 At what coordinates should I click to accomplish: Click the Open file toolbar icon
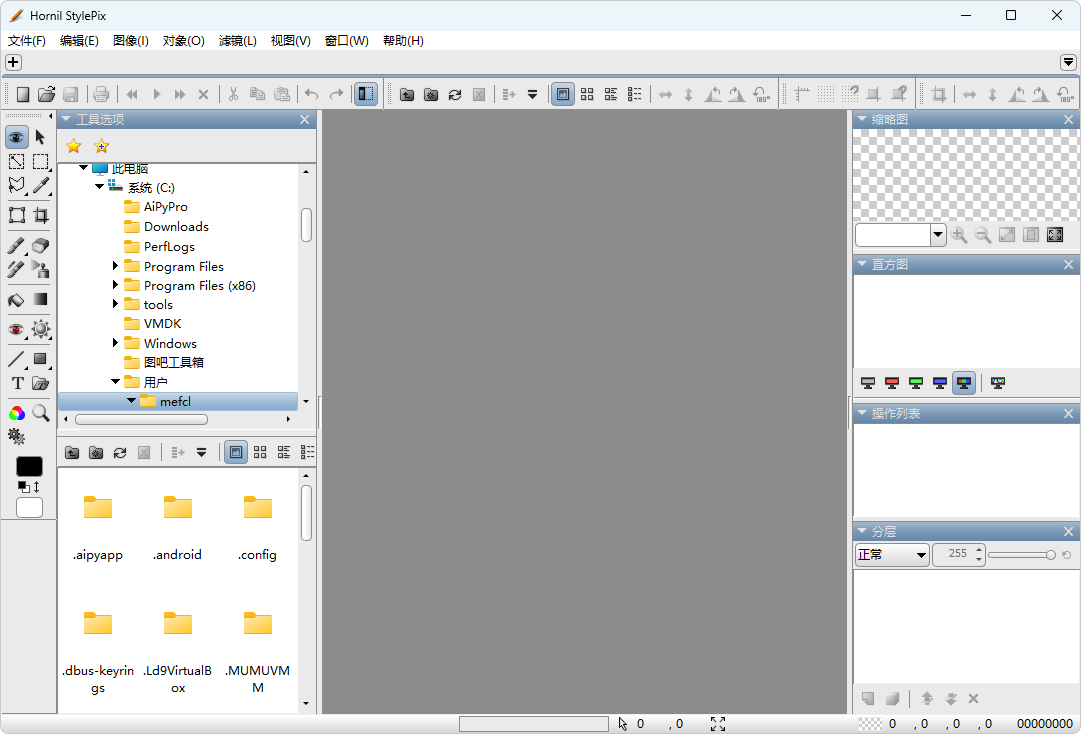click(46, 94)
